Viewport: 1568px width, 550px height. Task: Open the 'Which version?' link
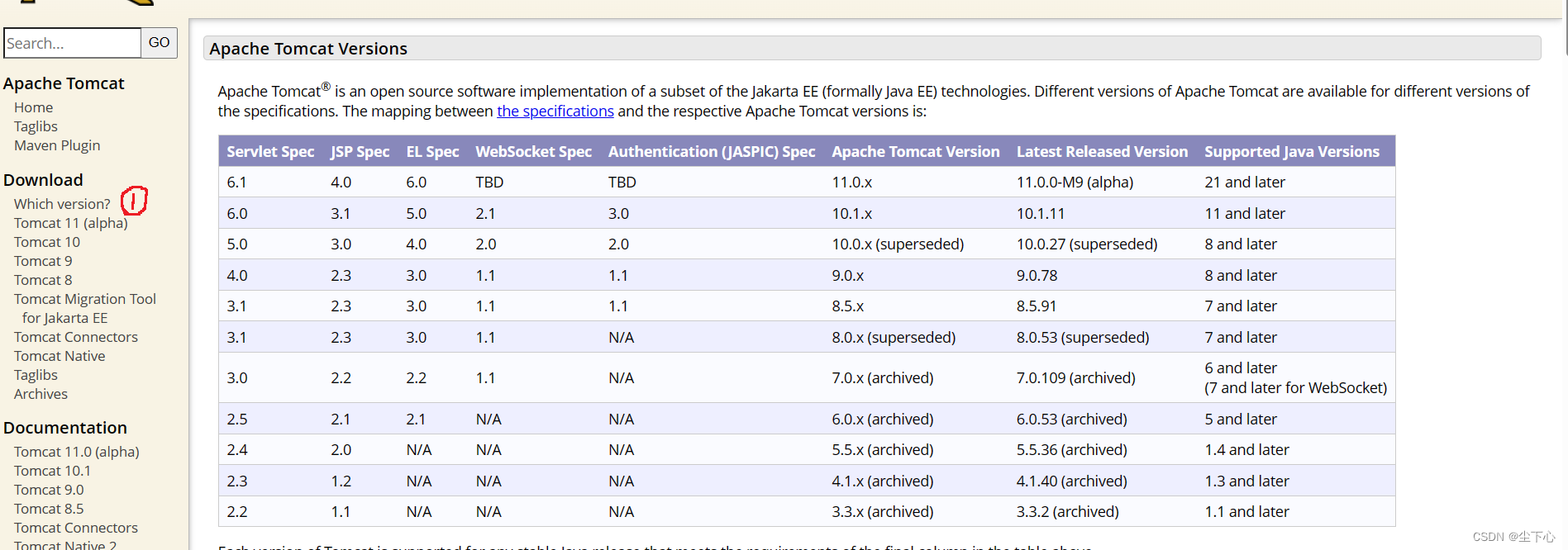62,204
